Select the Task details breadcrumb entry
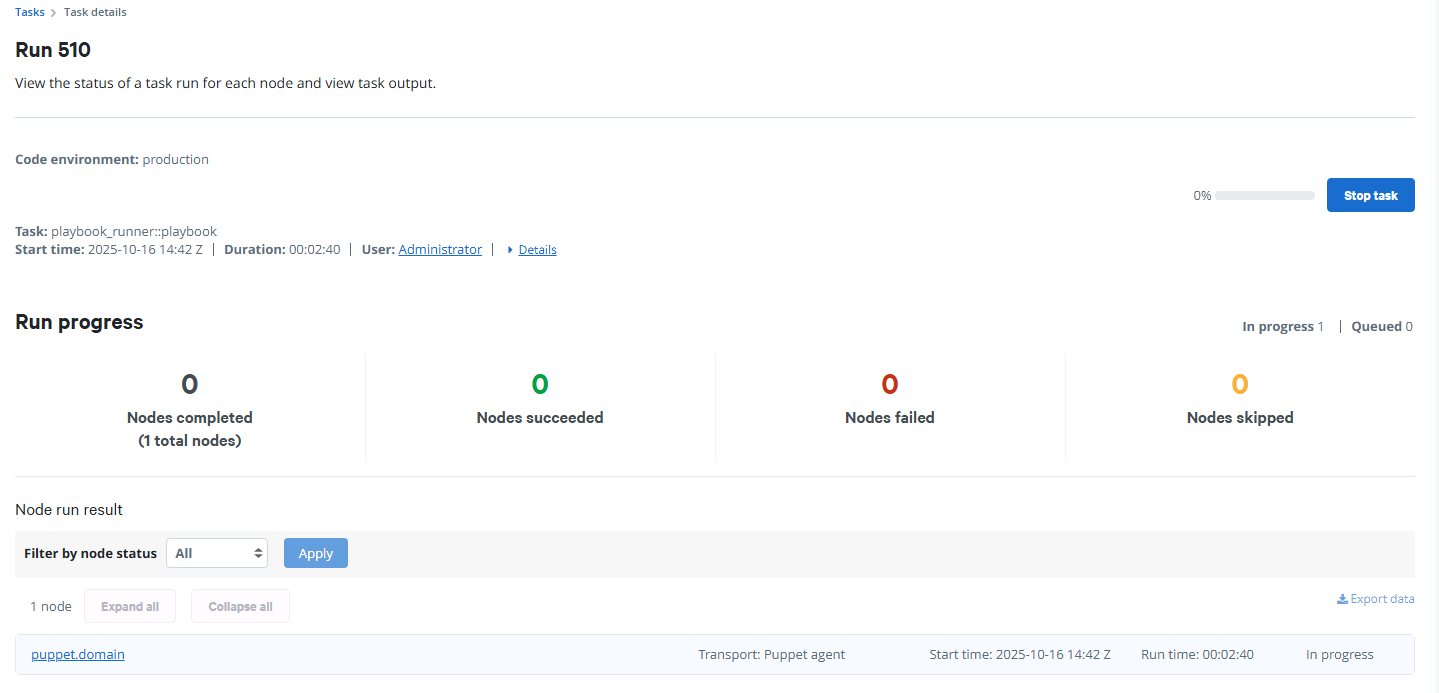1439x693 pixels. 95,12
